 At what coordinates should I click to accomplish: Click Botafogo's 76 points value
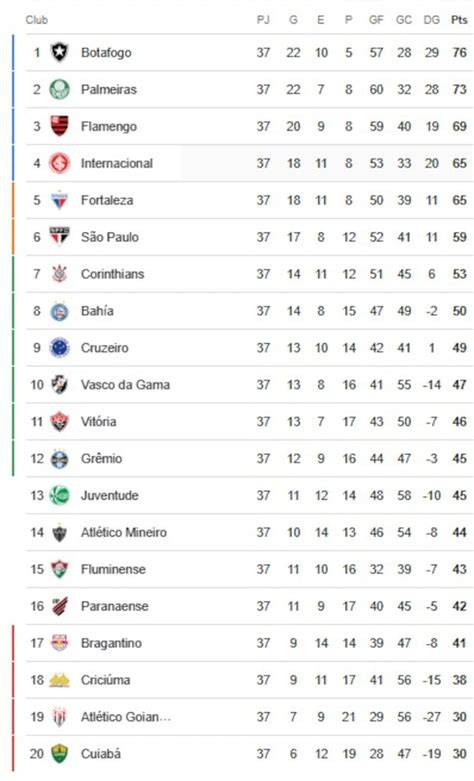point(459,52)
